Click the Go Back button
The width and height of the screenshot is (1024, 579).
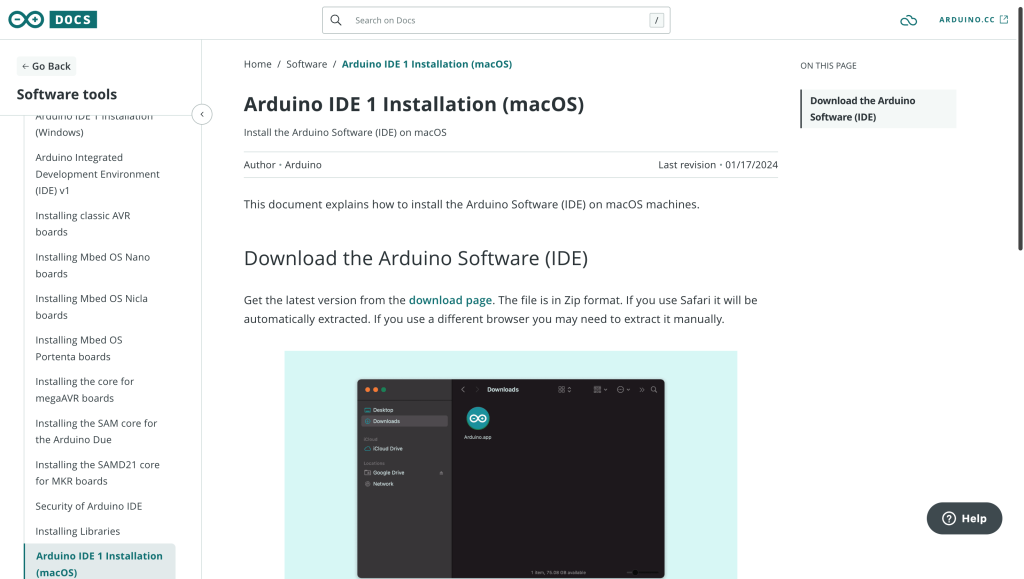coord(46,66)
